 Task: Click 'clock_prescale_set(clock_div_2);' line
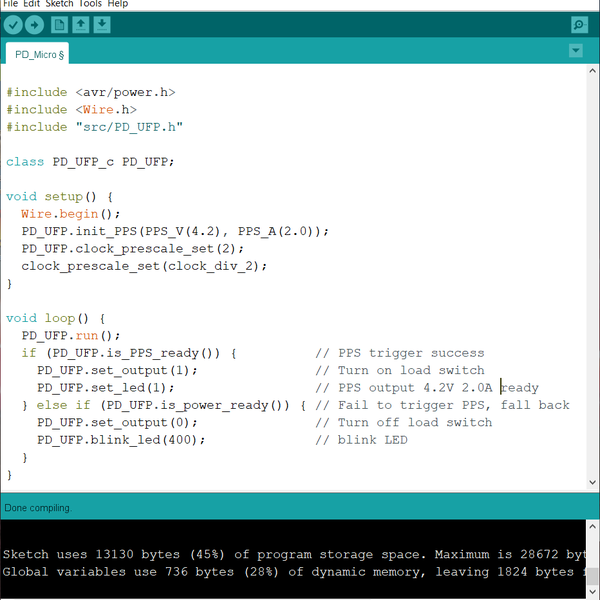point(144,266)
